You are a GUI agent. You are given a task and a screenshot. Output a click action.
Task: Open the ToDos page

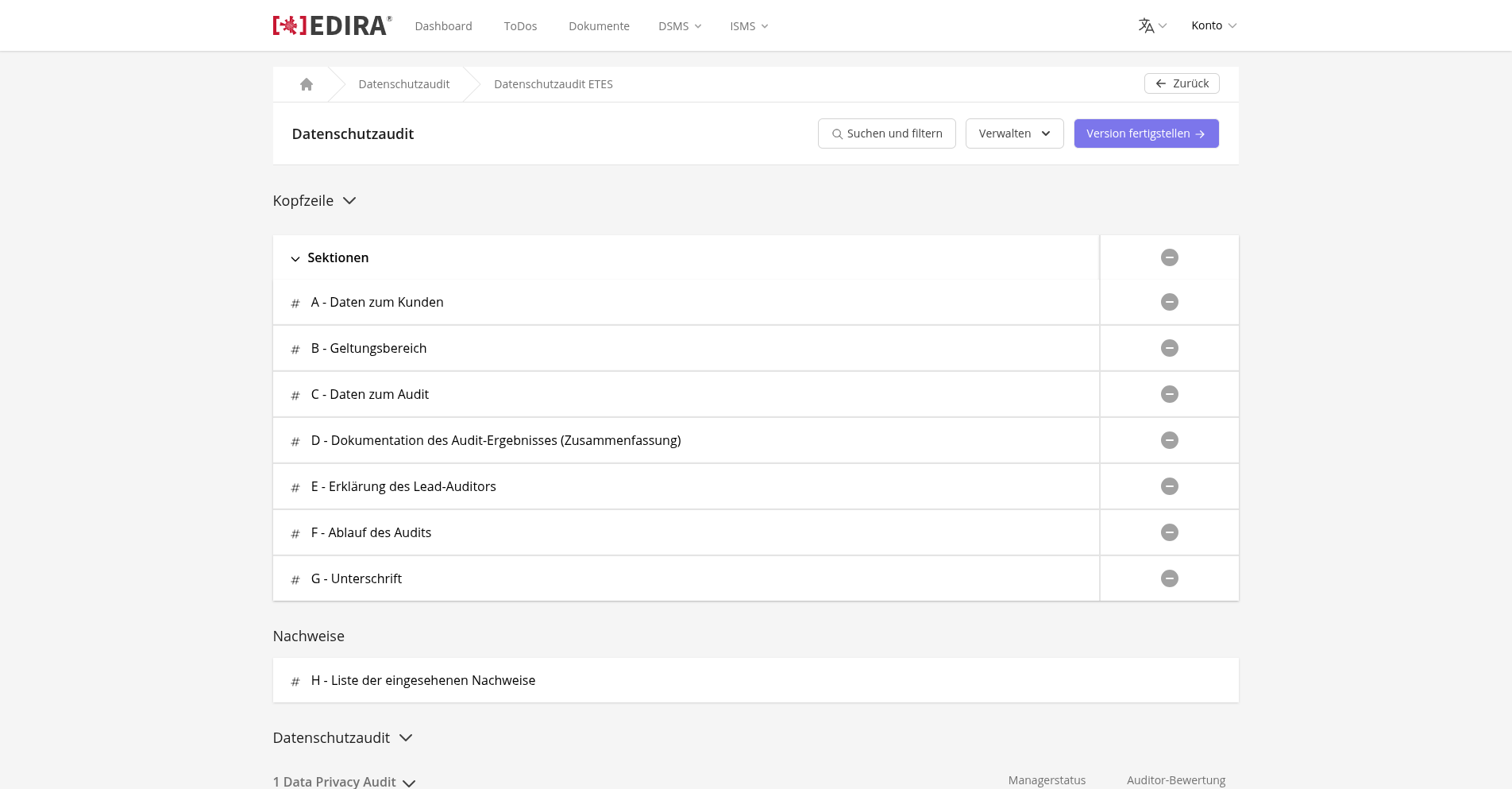(x=520, y=26)
